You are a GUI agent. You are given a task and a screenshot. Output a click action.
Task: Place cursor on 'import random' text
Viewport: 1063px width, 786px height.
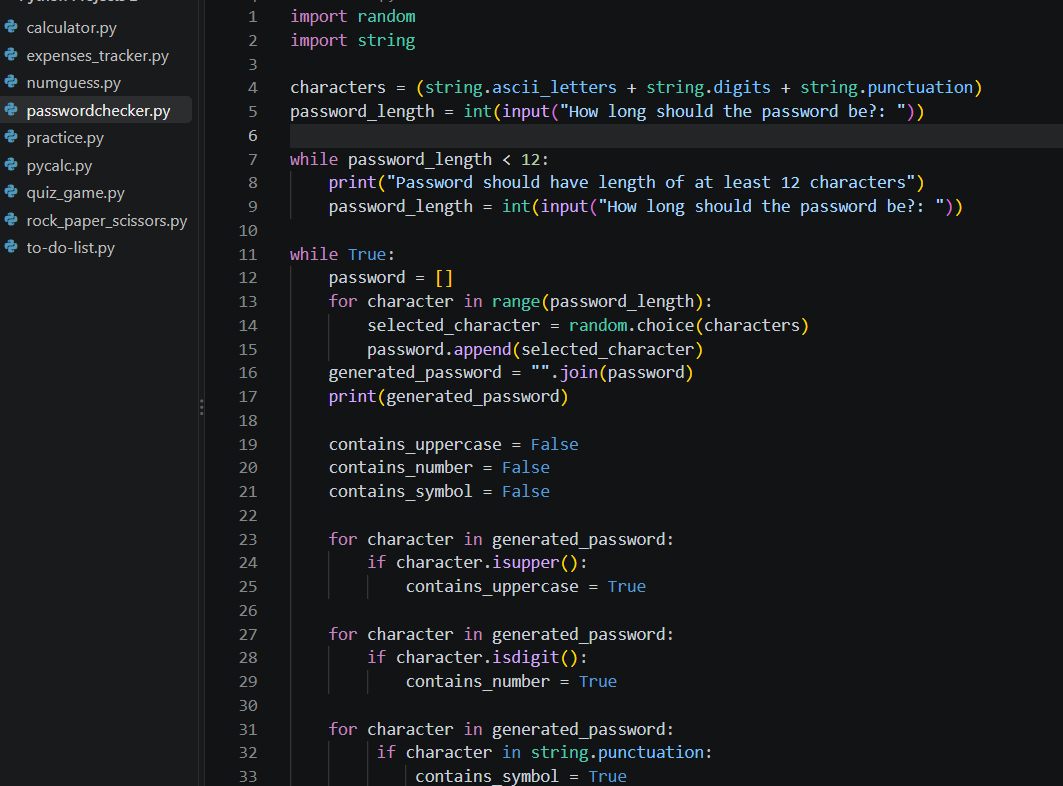pos(353,17)
